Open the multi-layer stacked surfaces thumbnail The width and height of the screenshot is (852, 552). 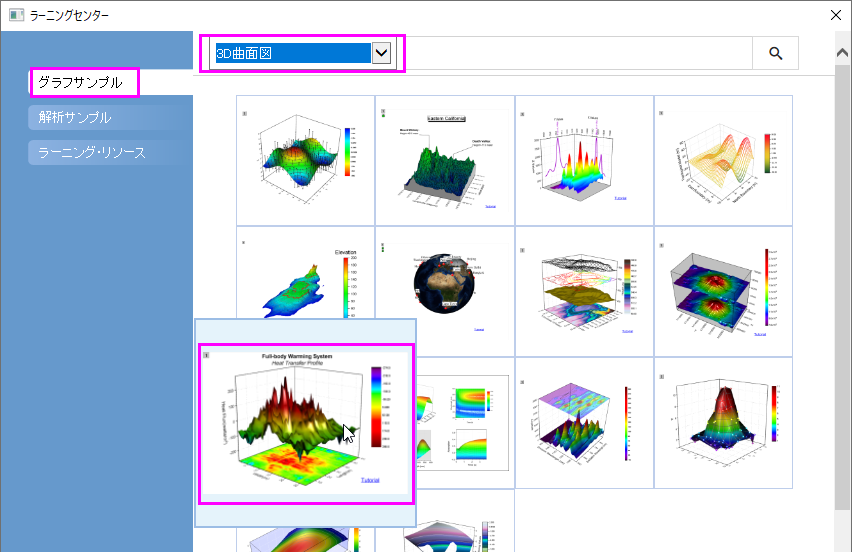(x=584, y=292)
